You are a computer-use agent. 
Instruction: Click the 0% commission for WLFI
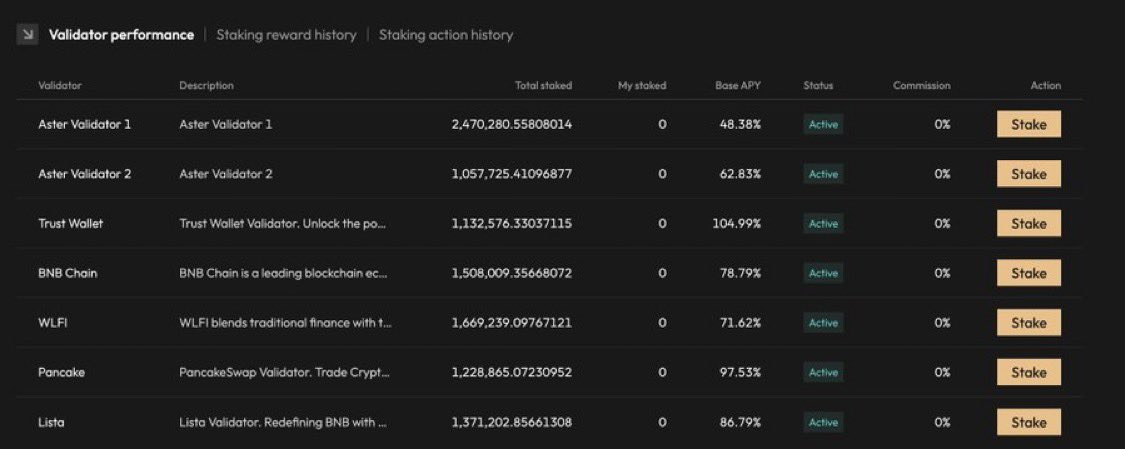tap(942, 323)
